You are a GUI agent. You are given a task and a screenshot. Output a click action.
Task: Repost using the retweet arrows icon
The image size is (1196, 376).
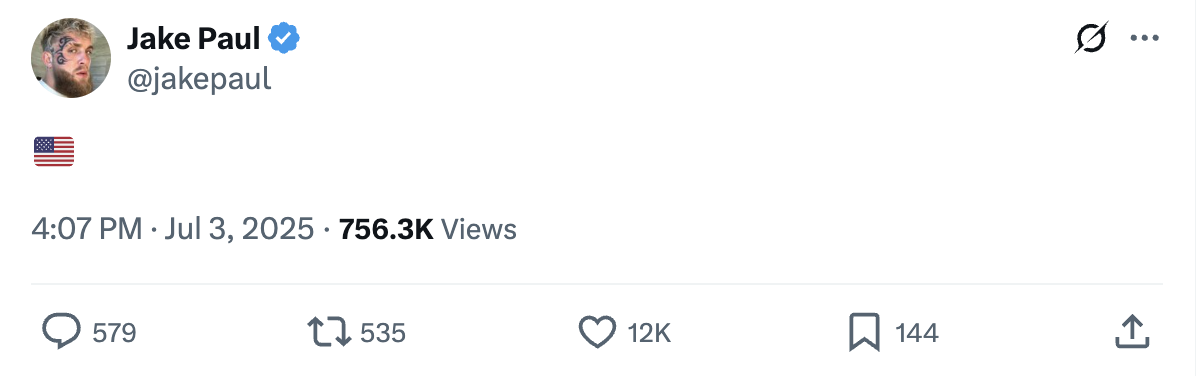[329, 333]
